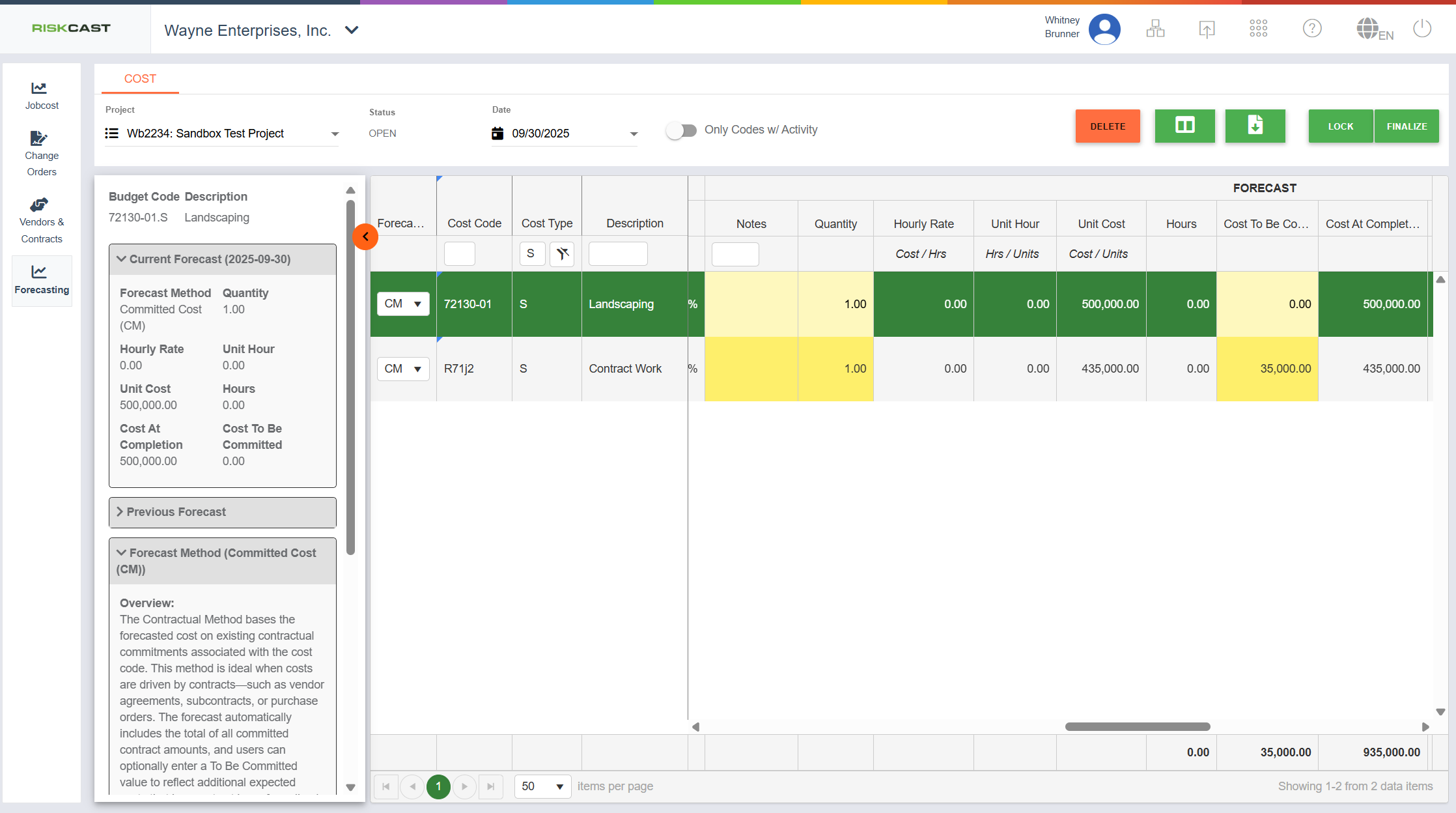Click the power logout icon

pyautogui.click(x=1422, y=29)
